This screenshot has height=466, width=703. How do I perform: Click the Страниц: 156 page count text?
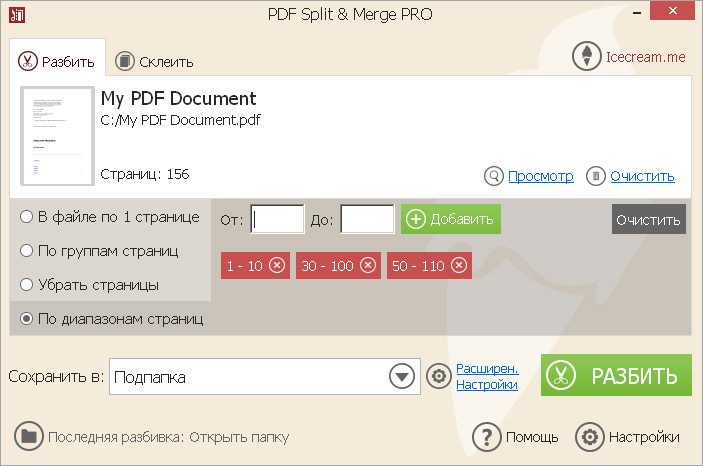pyautogui.click(x=145, y=174)
